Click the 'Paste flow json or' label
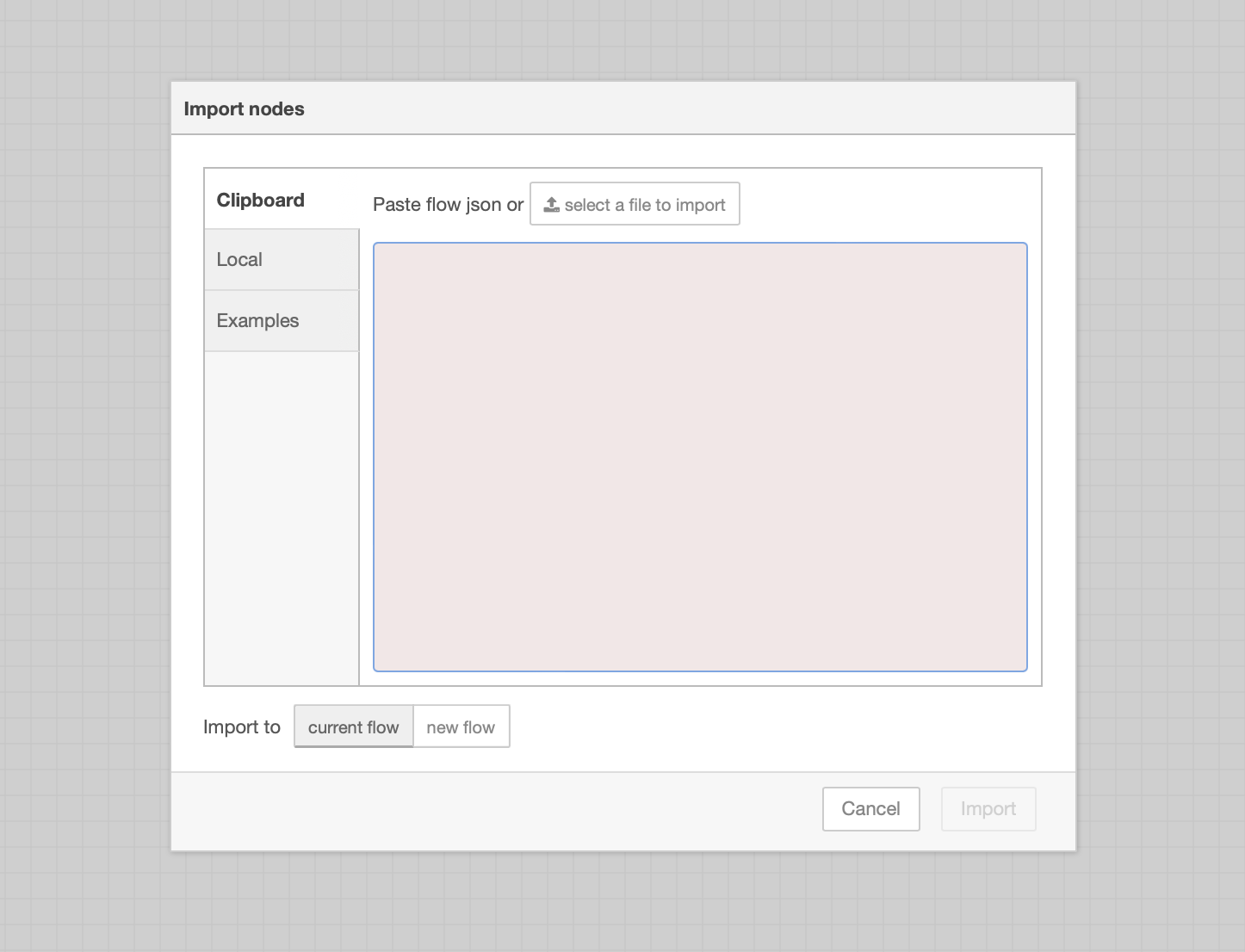This screenshot has height=952, width=1245. 448,205
